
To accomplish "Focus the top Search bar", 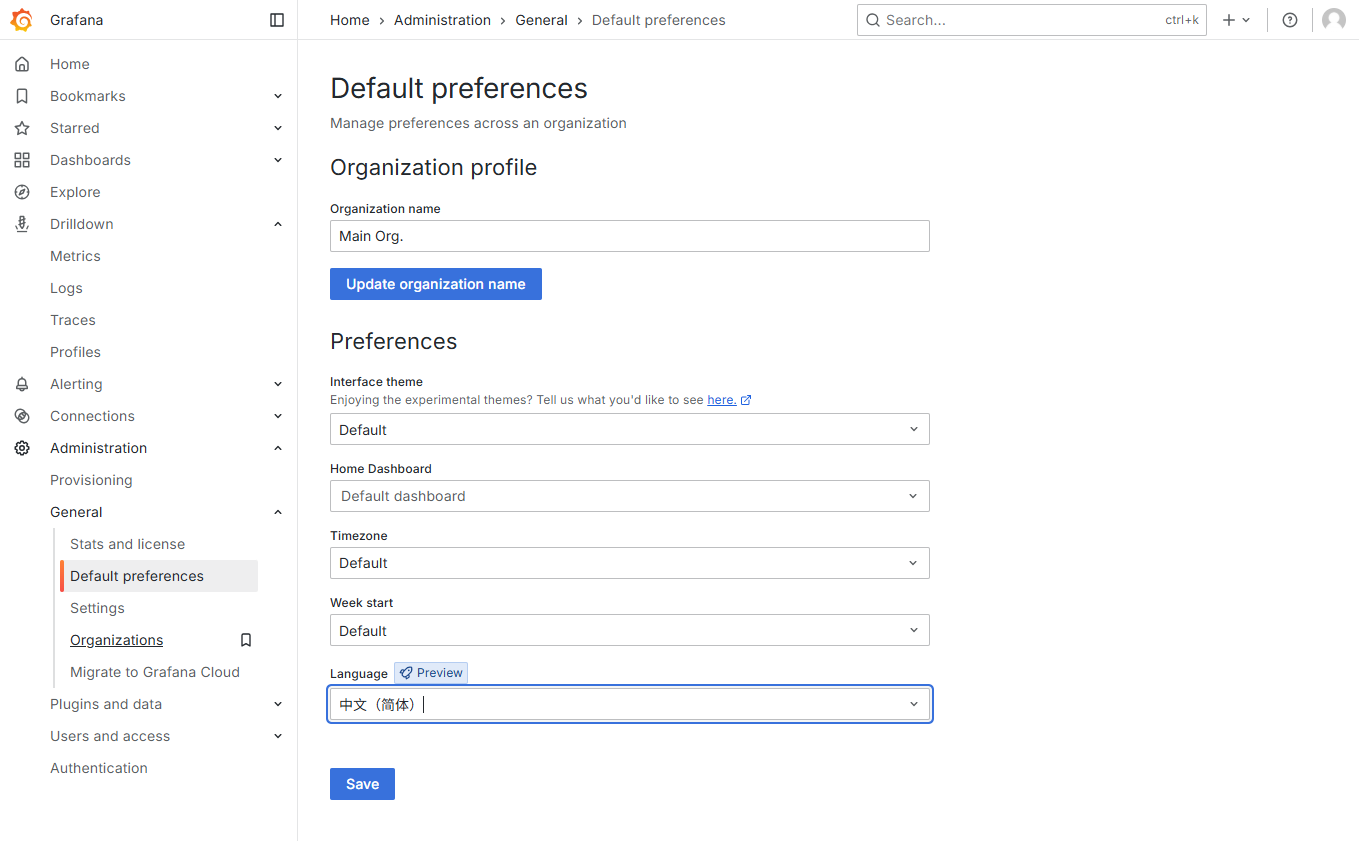I will (x=1032, y=20).
